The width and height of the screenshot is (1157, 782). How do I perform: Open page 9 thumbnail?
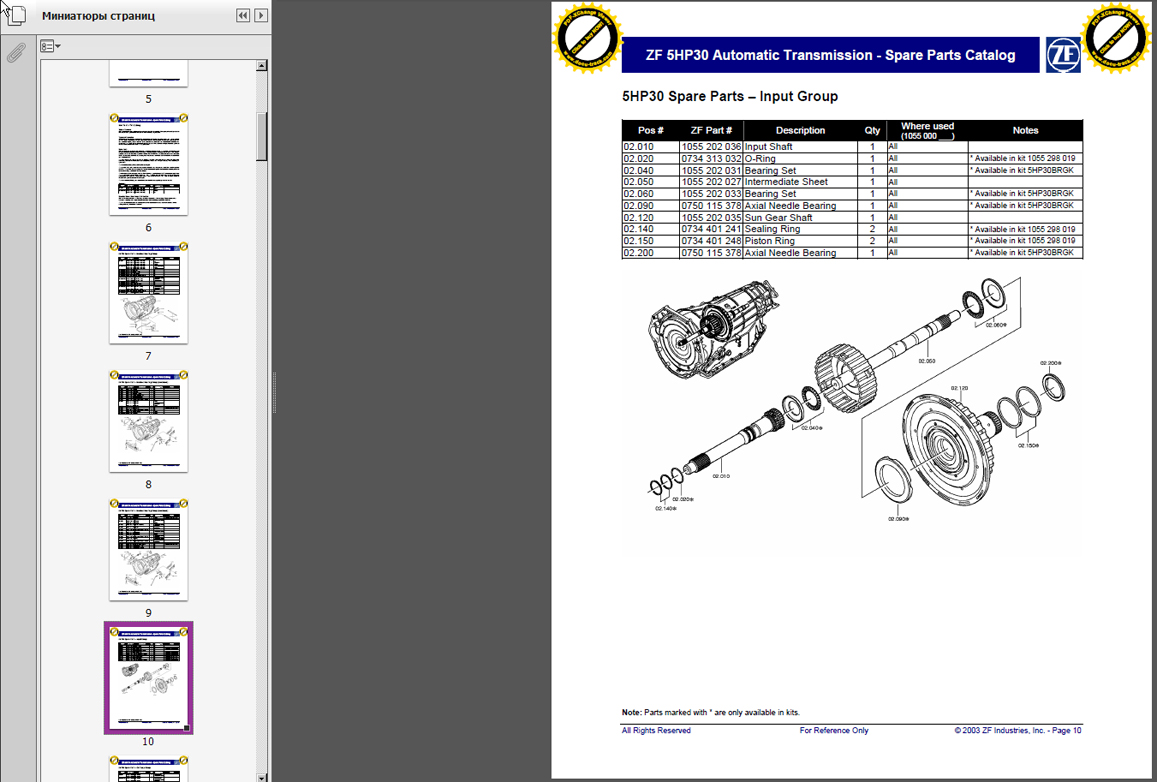pos(148,551)
